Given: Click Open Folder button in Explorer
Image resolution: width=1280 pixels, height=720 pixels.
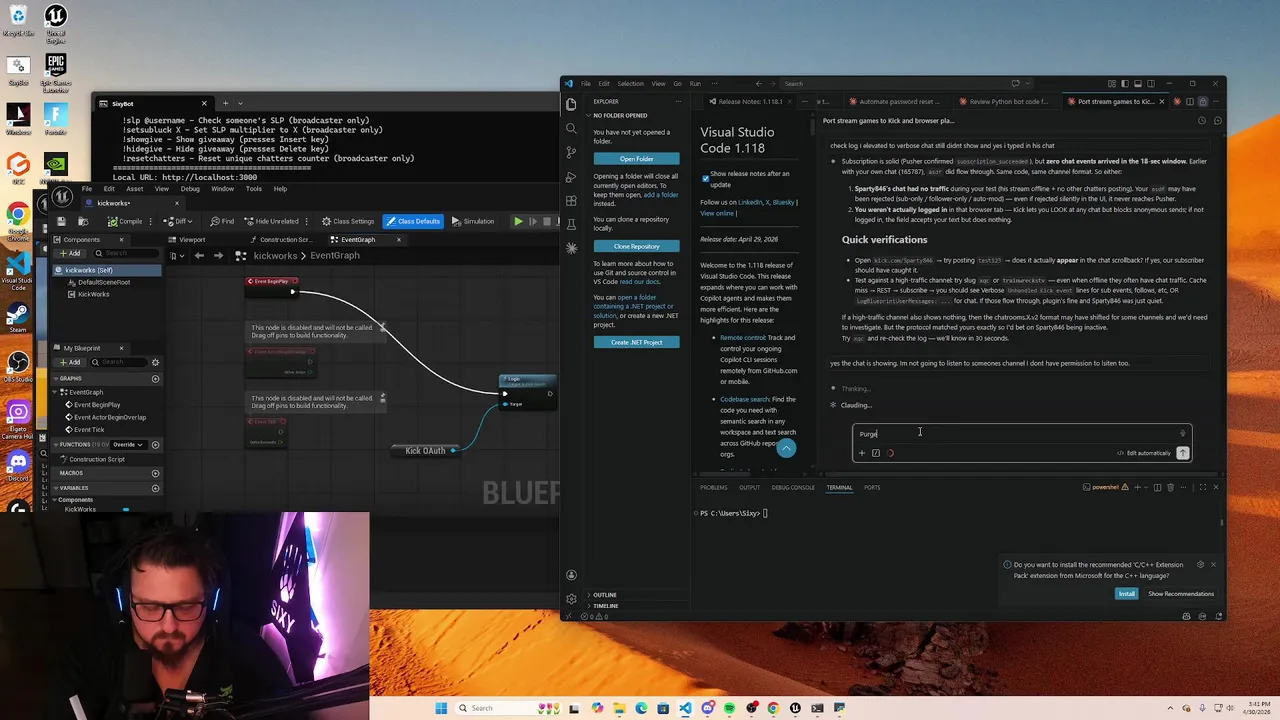Looking at the screenshot, I should click(636, 159).
